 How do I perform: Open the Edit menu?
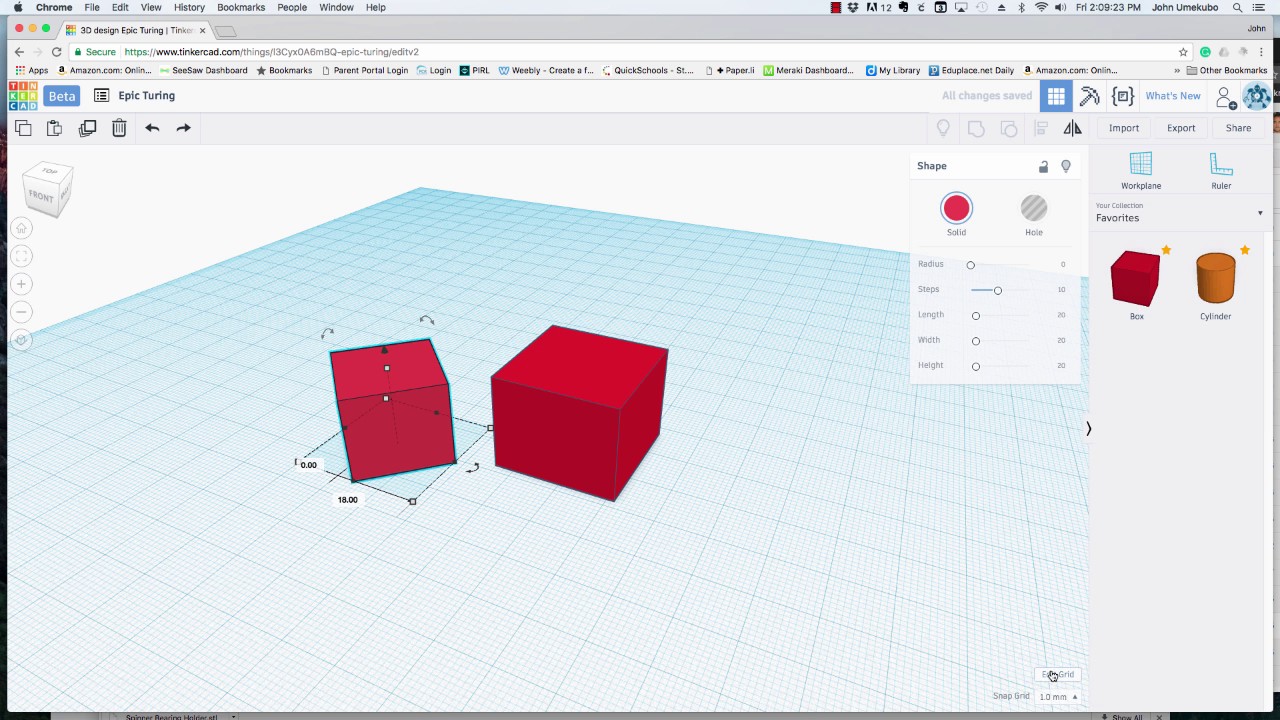click(120, 7)
